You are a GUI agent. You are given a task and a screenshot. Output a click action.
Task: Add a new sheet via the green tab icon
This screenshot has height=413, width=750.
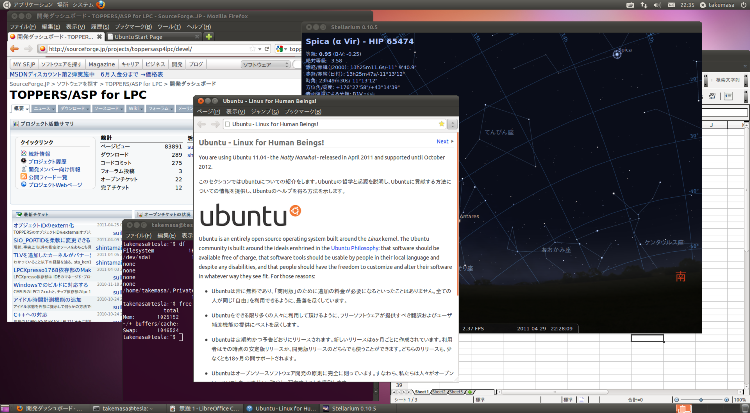pos(470,392)
